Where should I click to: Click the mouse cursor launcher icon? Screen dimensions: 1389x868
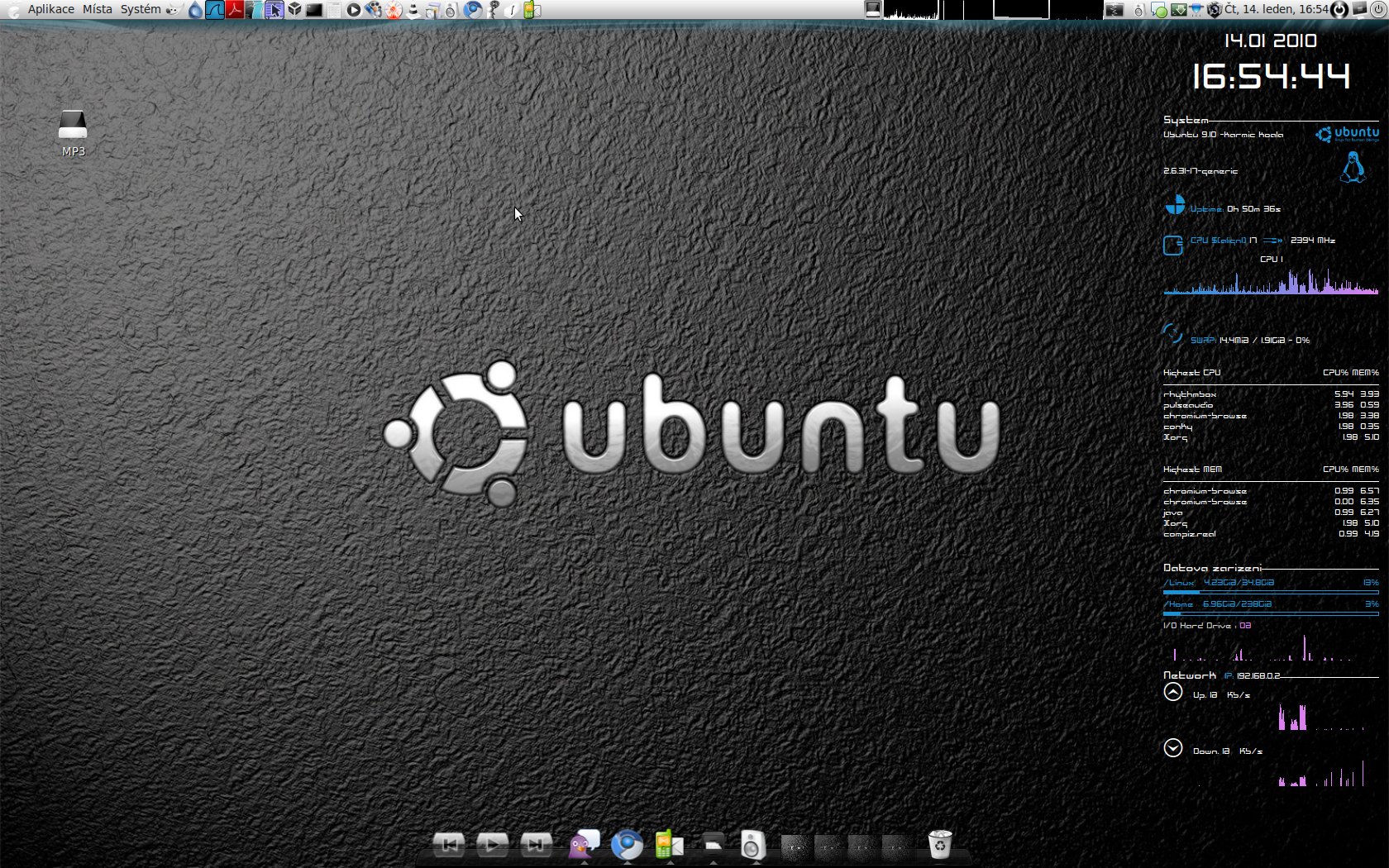point(274,10)
